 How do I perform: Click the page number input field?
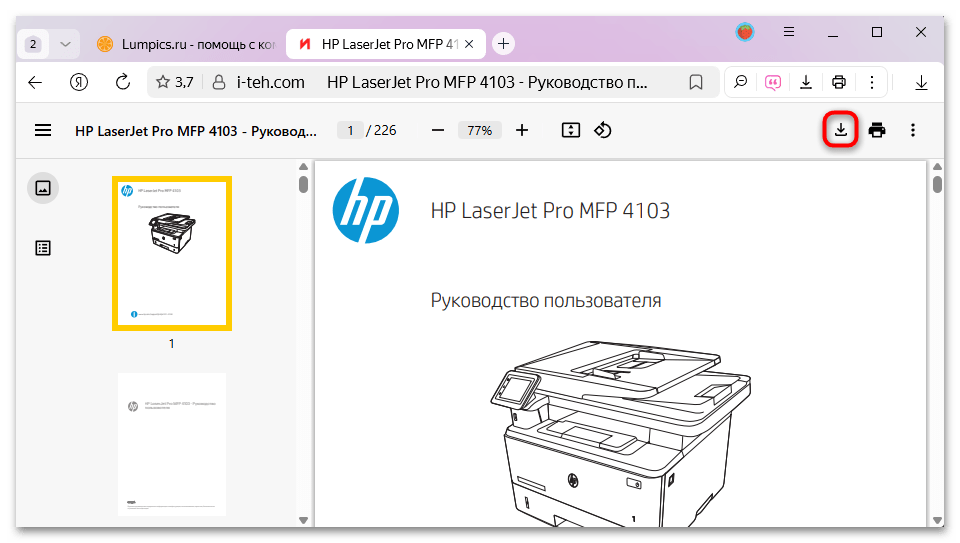350,130
